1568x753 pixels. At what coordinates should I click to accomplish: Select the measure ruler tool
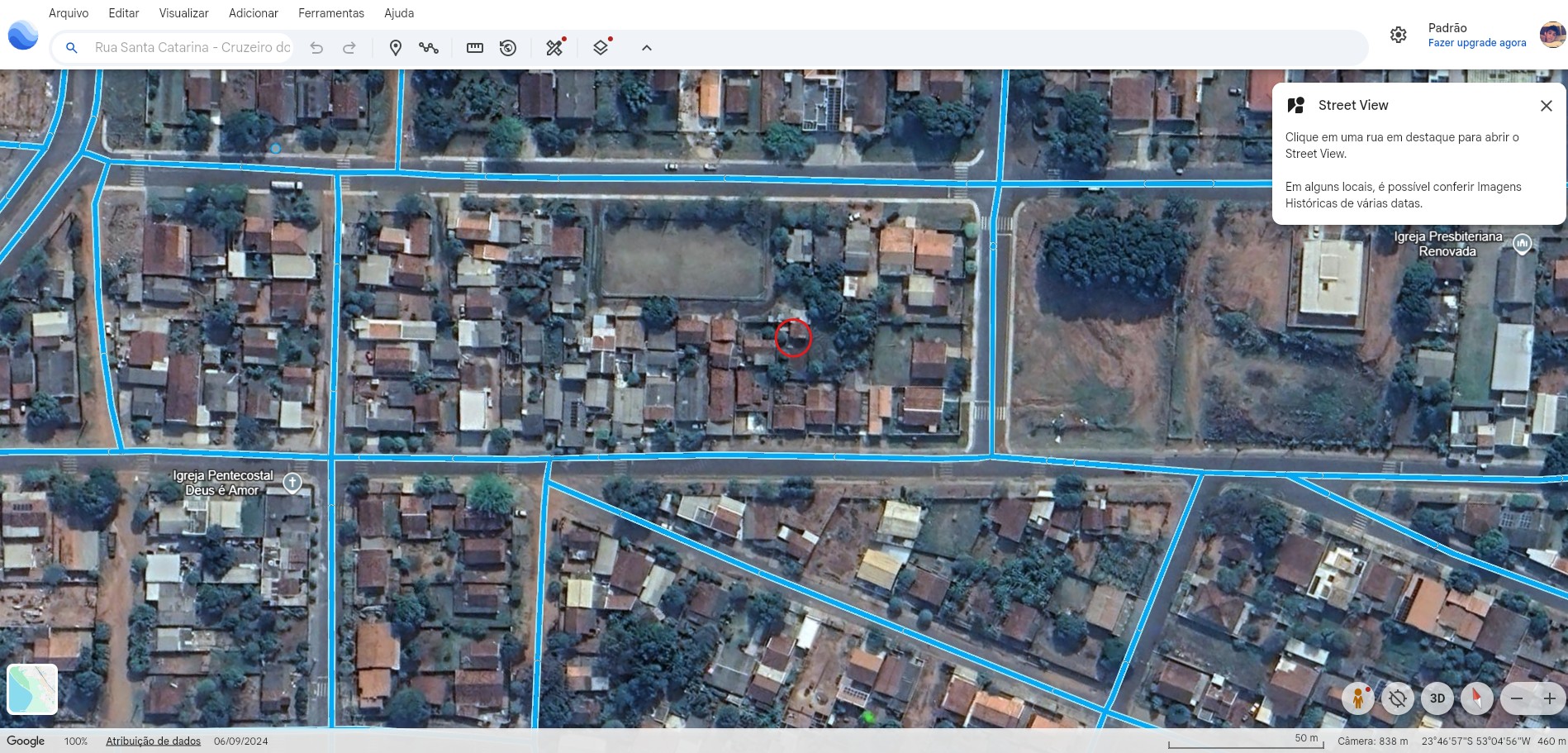click(x=475, y=48)
